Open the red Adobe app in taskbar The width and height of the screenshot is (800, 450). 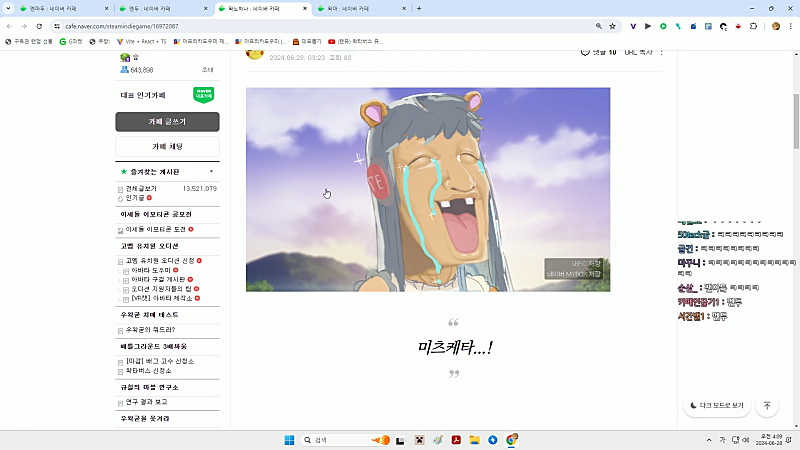click(x=456, y=440)
